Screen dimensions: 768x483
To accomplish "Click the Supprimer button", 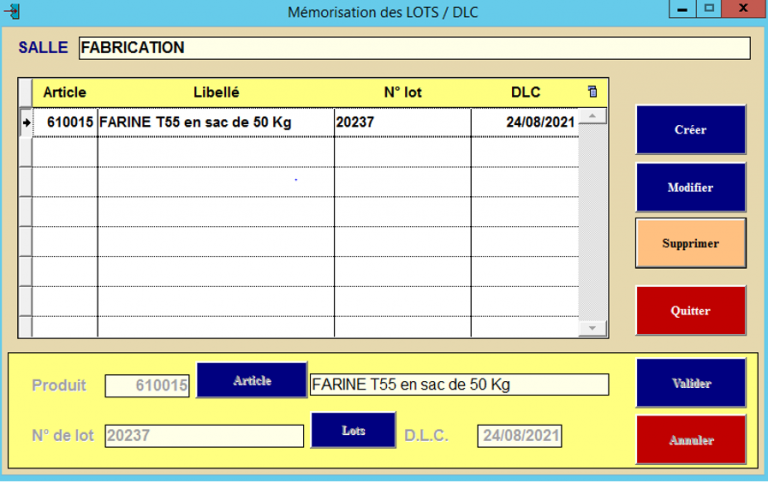I will pyautogui.click(x=690, y=243).
